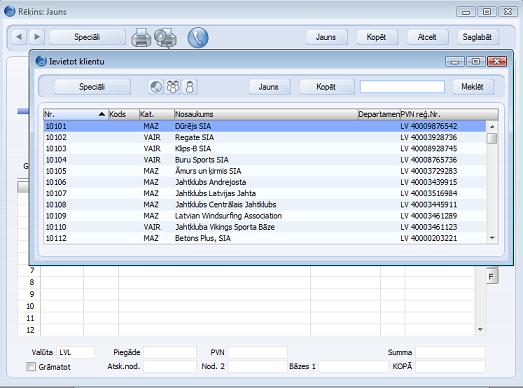
Task: Click Kopēt in Ievietot klientu window
Action: 326,87
